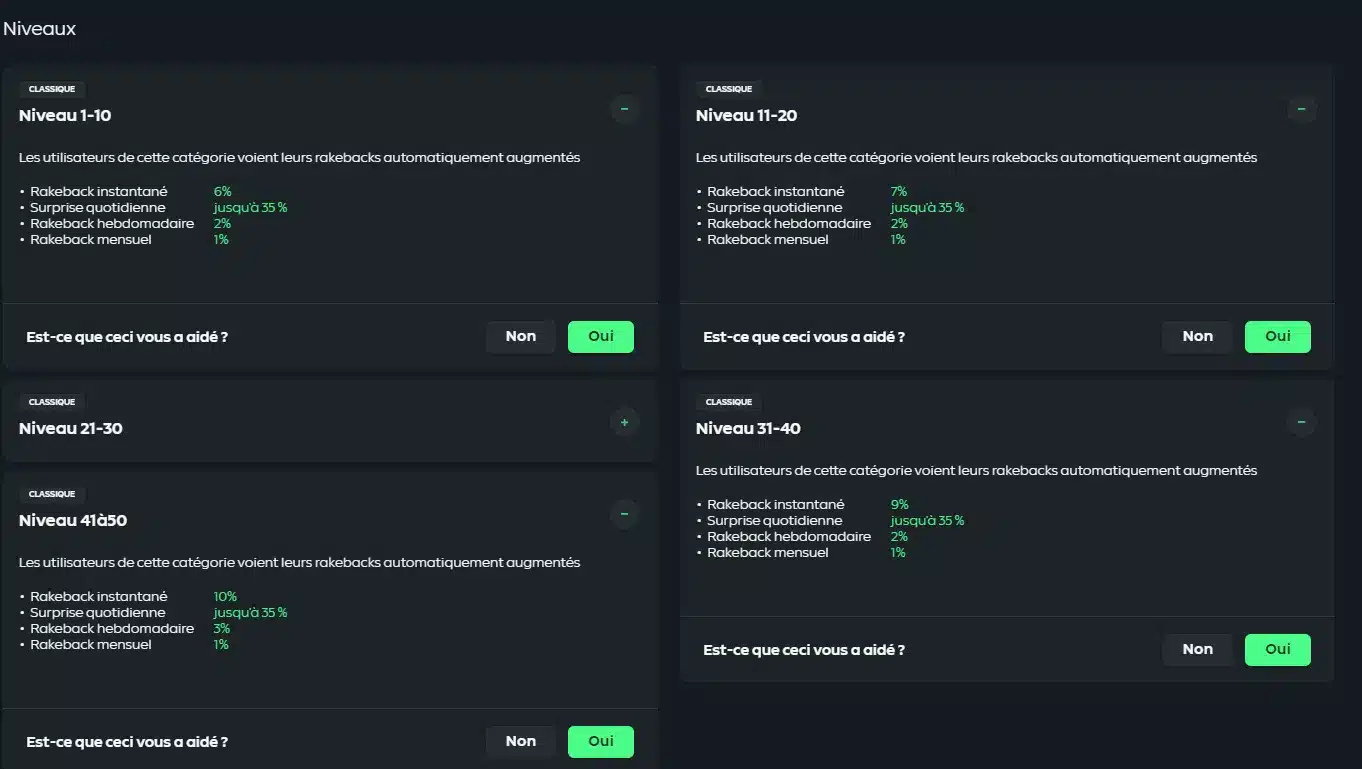Click Non under Niveau 41à50

[521, 742]
